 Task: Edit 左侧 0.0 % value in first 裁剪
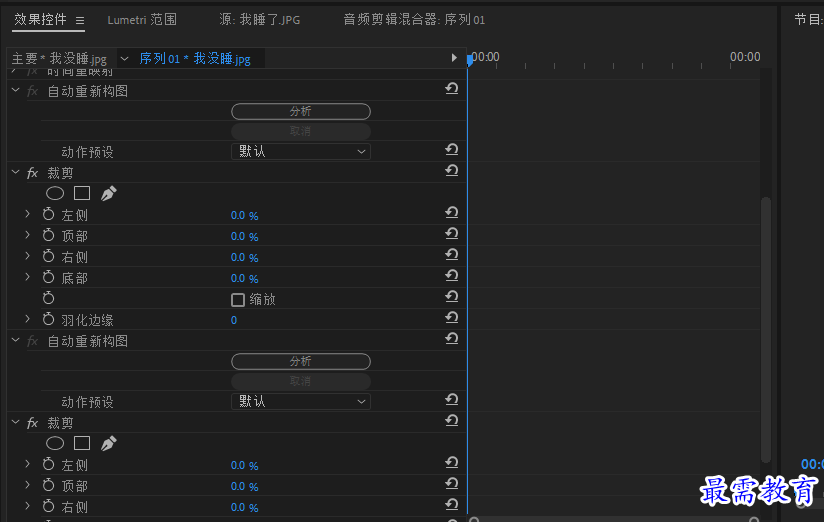244,216
